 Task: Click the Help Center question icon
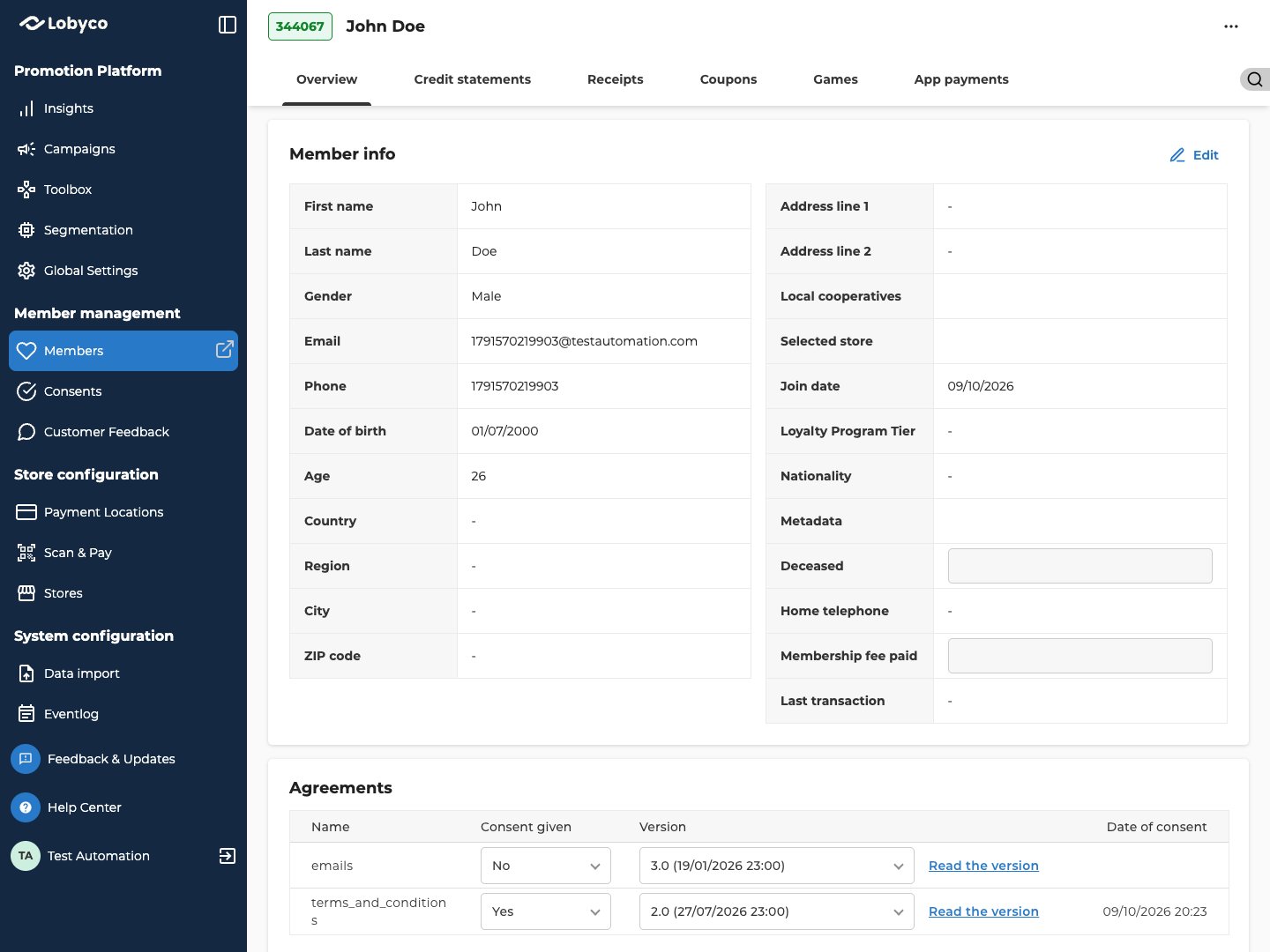[x=26, y=807]
